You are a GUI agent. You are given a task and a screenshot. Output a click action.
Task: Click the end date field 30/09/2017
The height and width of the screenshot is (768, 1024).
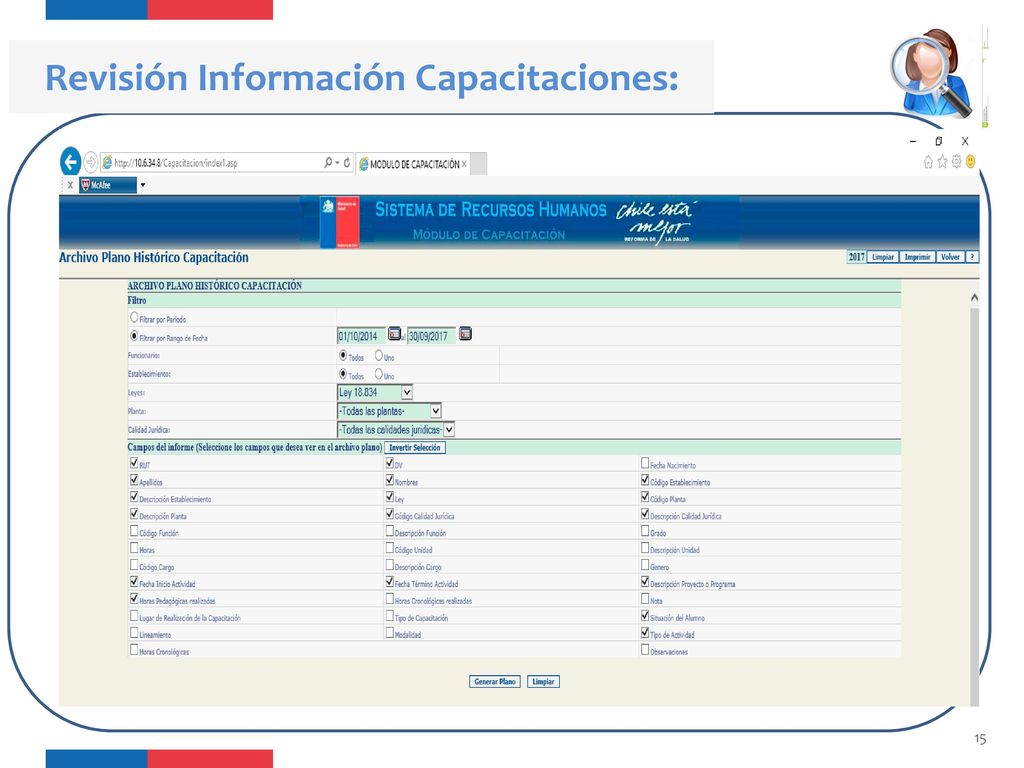click(431, 336)
